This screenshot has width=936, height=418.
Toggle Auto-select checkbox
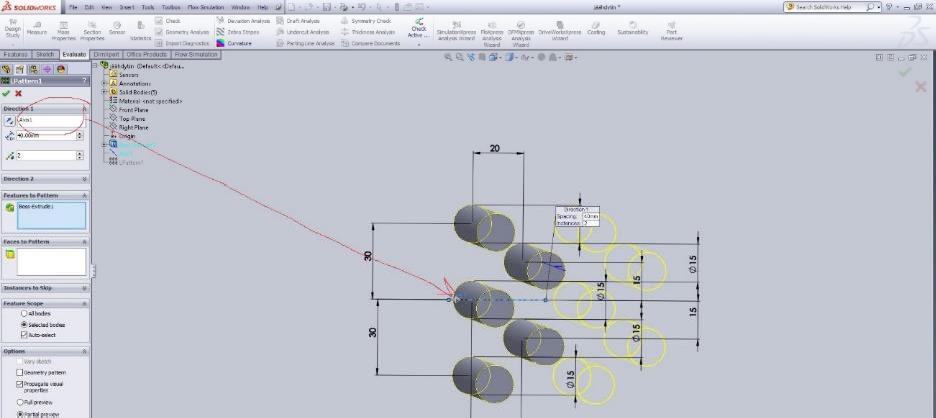click(x=24, y=335)
